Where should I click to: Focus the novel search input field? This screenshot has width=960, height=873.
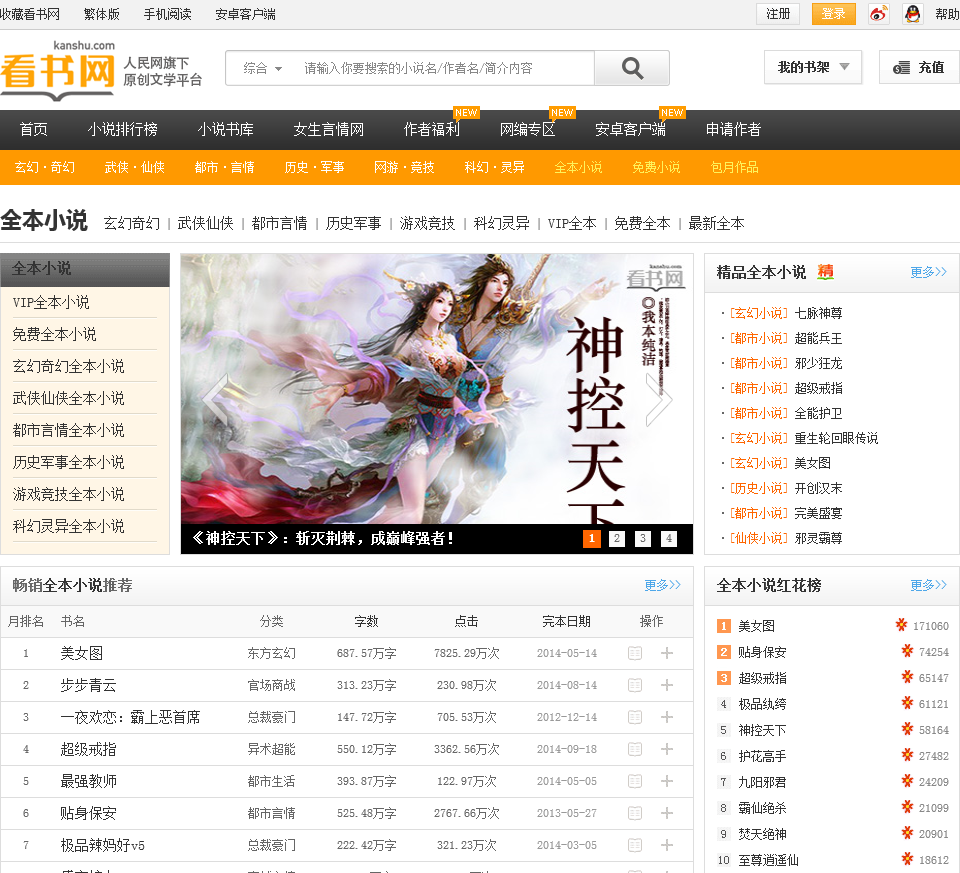(x=444, y=68)
